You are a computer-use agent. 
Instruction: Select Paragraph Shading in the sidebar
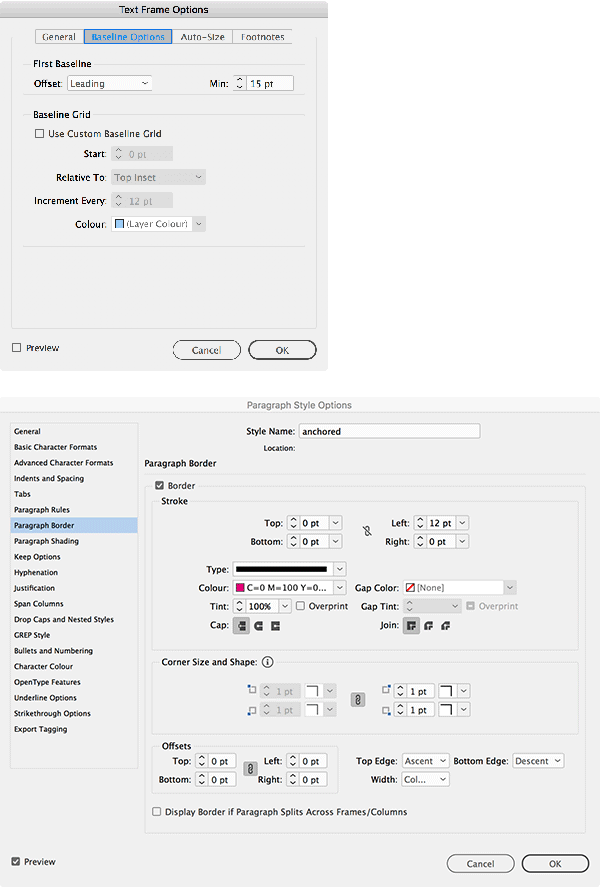tap(46, 541)
